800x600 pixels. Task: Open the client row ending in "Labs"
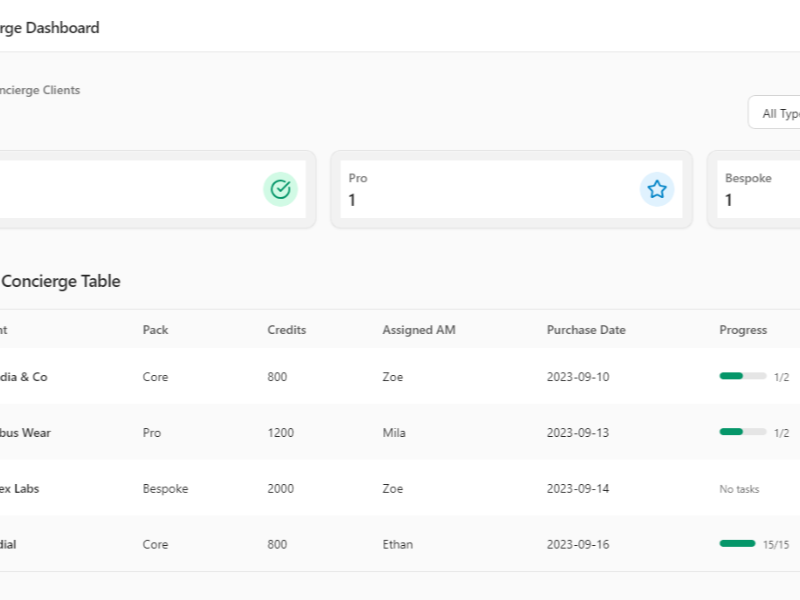(400, 488)
